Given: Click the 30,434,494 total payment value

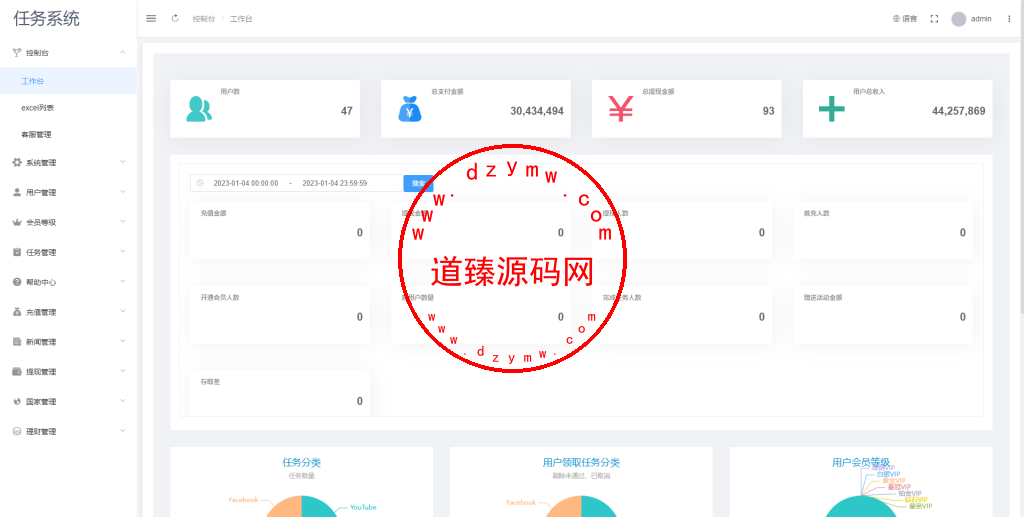Looking at the screenshot, I should tap(537, 111).
